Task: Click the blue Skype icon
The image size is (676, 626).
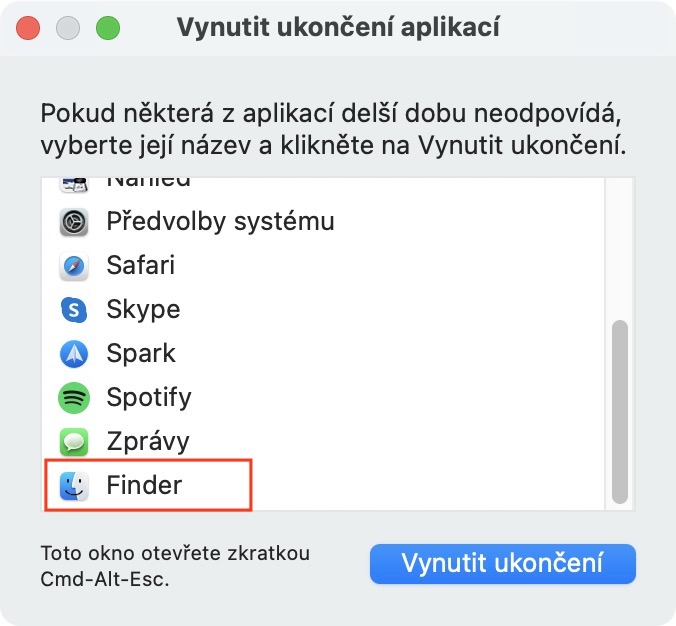Action: (x=75, y=310)
